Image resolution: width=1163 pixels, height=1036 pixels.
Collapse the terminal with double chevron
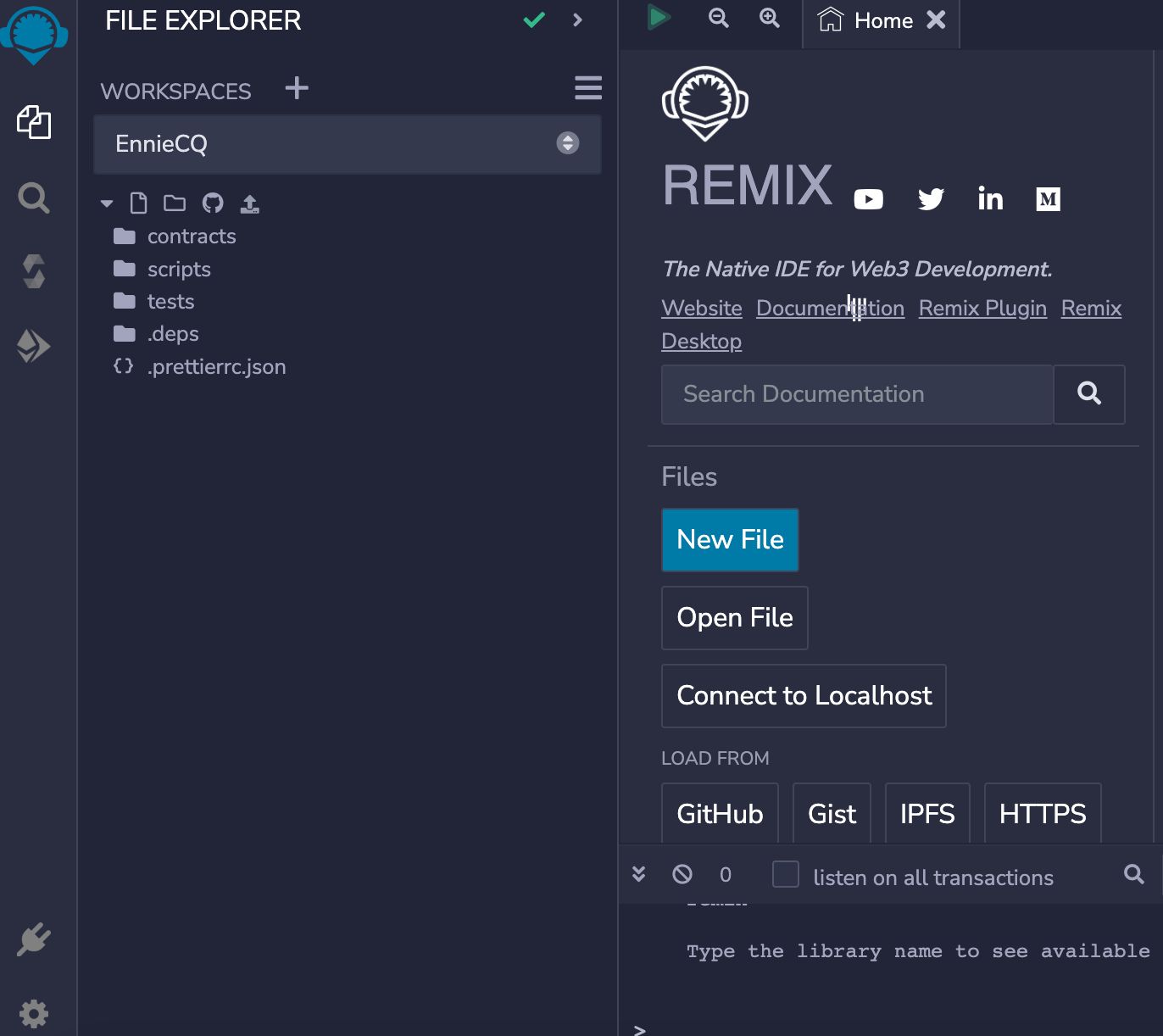(x=639, y=874)
